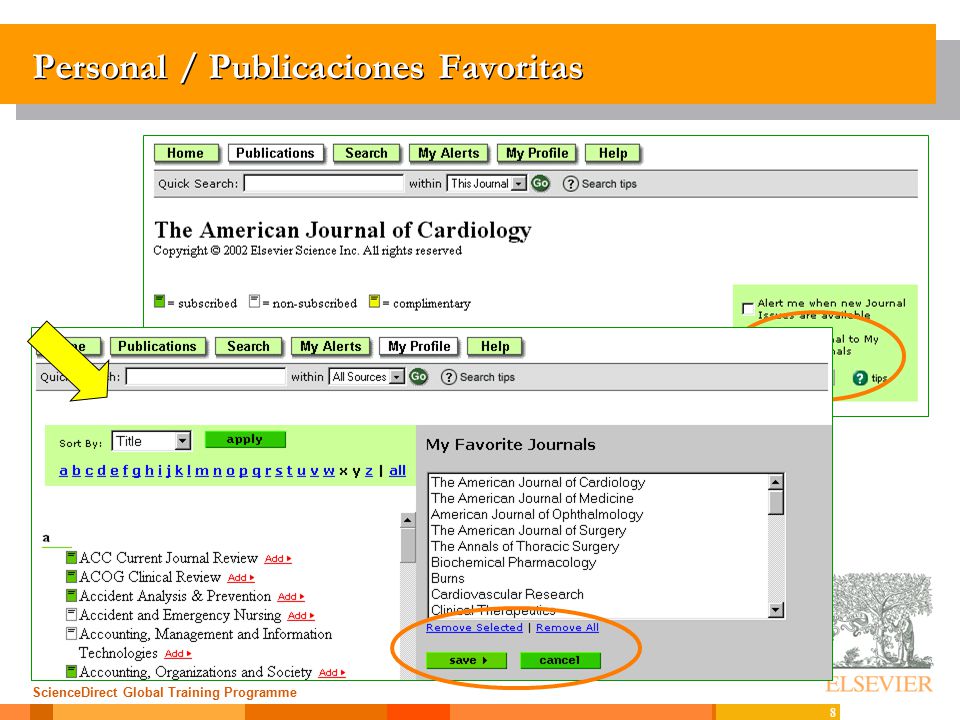Open Search tips question icon in back window
This screenshot has height=720, width=960.
[570, 184]
